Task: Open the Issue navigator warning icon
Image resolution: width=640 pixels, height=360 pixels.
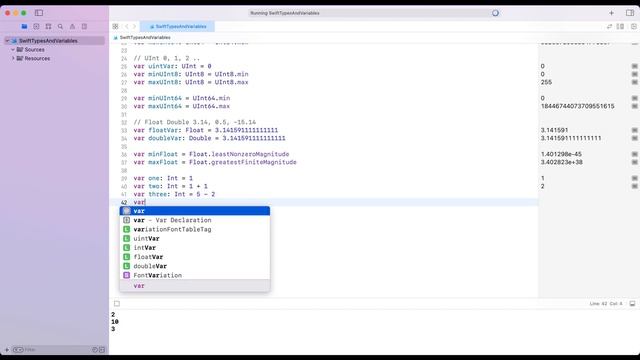Action: (x=72, y=27)
